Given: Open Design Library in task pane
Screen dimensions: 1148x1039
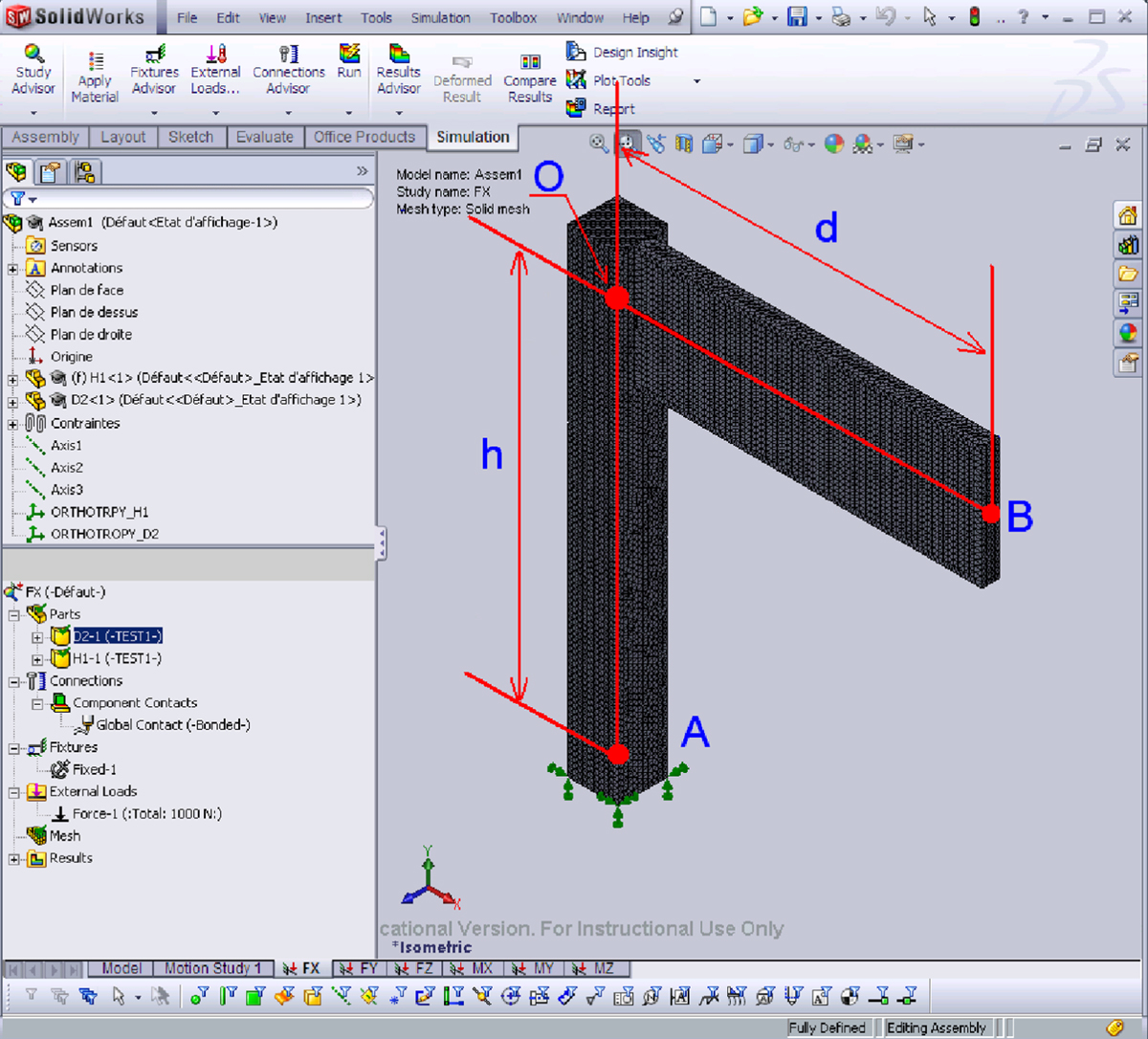Looking at the screenshot, I should (x=1129, y=245).
